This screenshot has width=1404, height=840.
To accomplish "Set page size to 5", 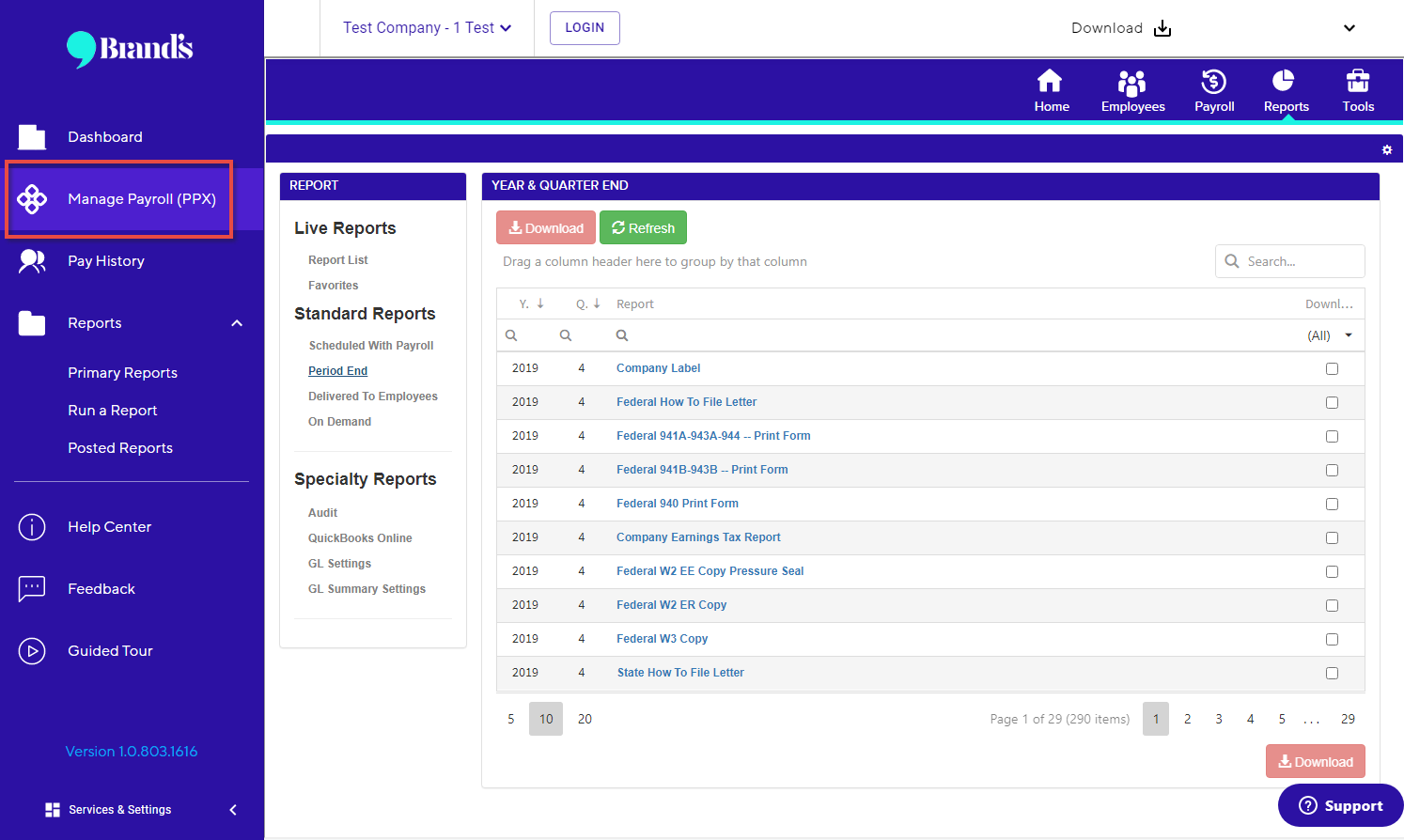I will (x=511, y=719).
